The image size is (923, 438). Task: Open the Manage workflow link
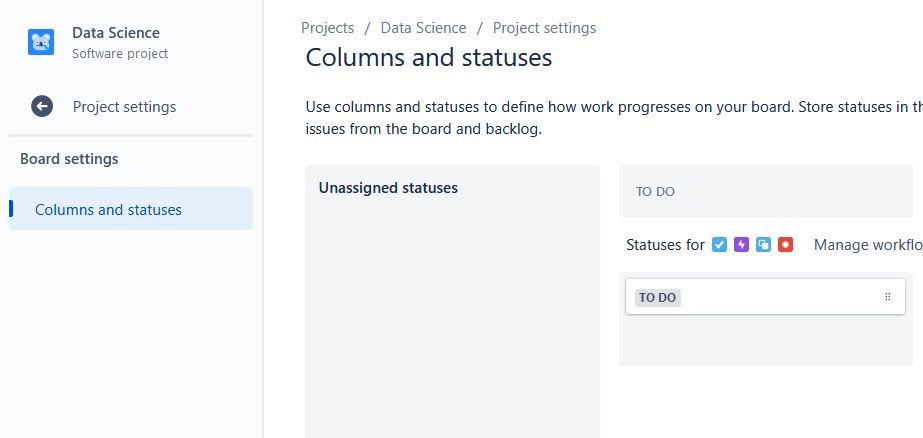tap(868, 245)
